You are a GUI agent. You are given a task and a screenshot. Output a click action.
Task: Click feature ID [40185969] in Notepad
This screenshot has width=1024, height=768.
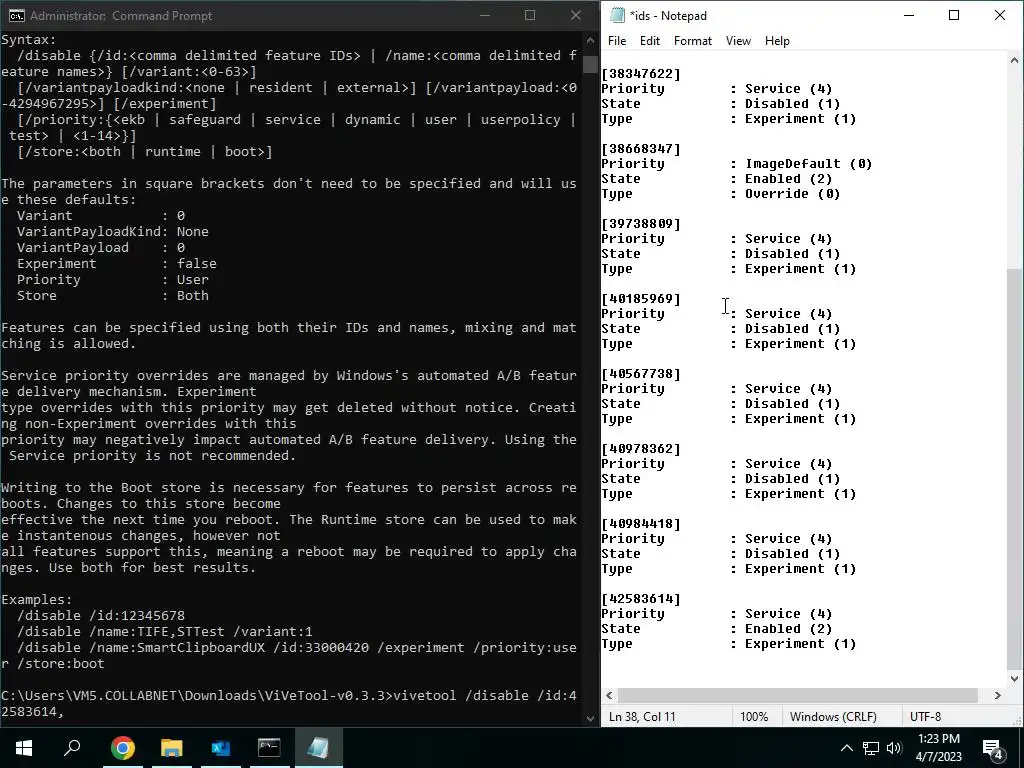point(641,299)
